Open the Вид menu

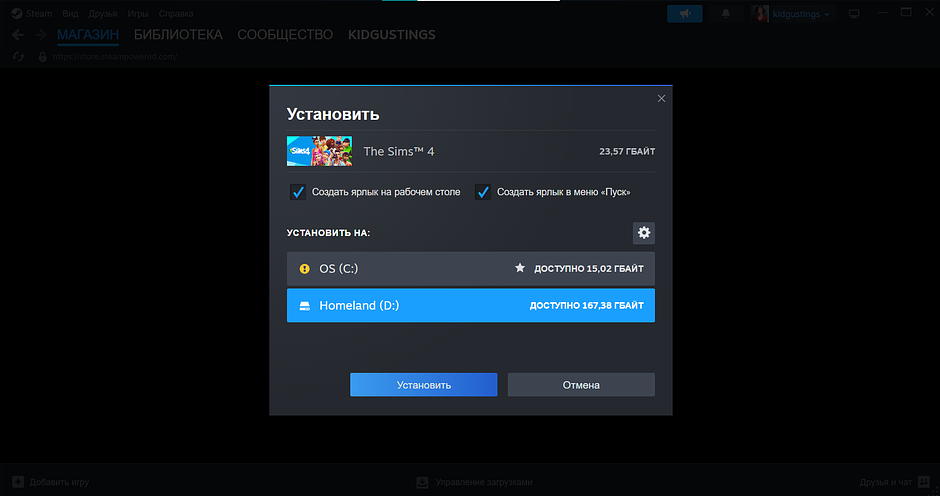coord(70,13)
